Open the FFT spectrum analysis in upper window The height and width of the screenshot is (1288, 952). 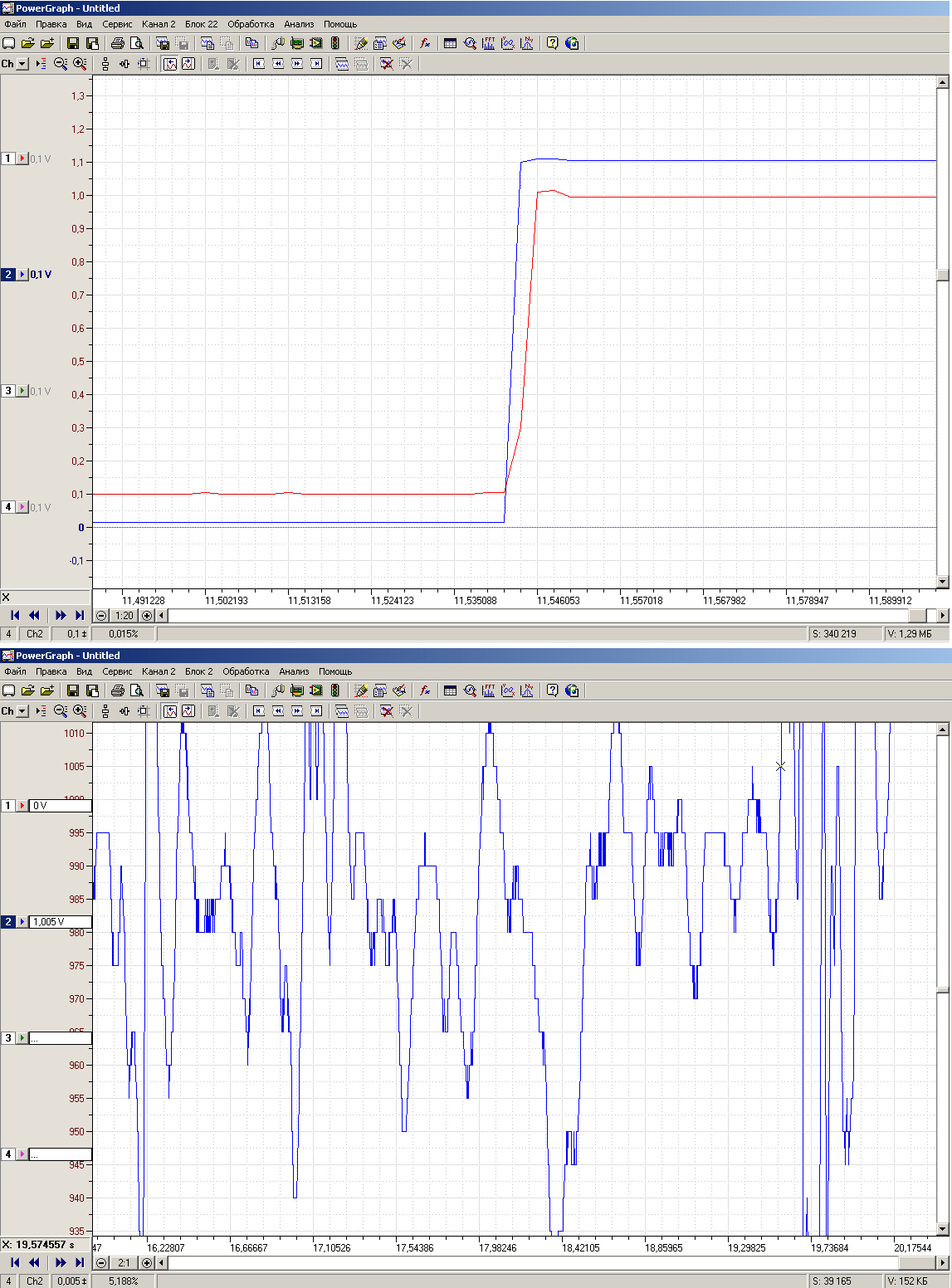point(489,43)
